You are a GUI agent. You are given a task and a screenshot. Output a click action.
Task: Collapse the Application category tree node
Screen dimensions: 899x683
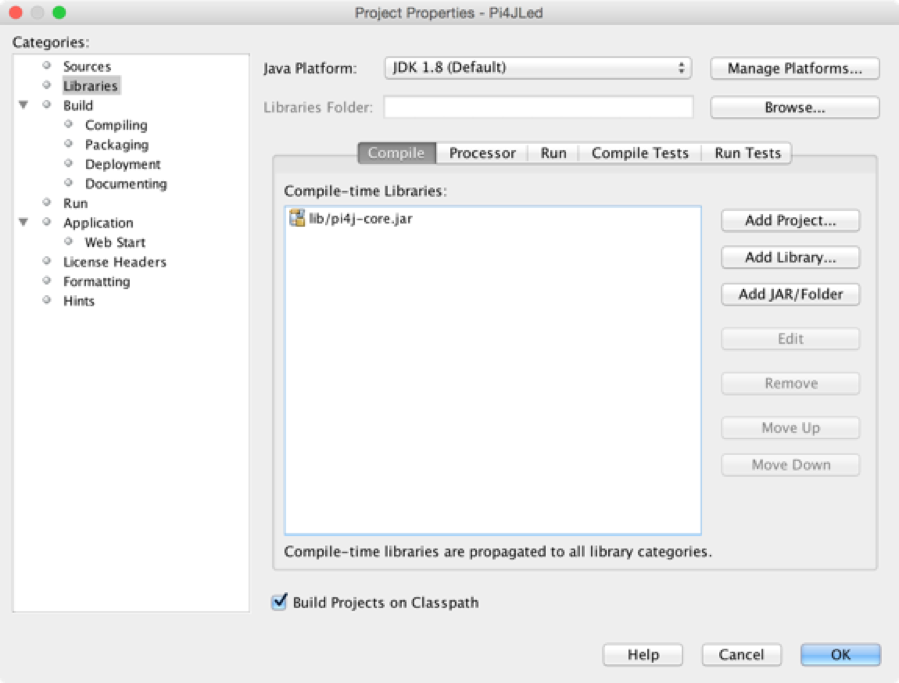pyautogui.click(x=24, y=222)
